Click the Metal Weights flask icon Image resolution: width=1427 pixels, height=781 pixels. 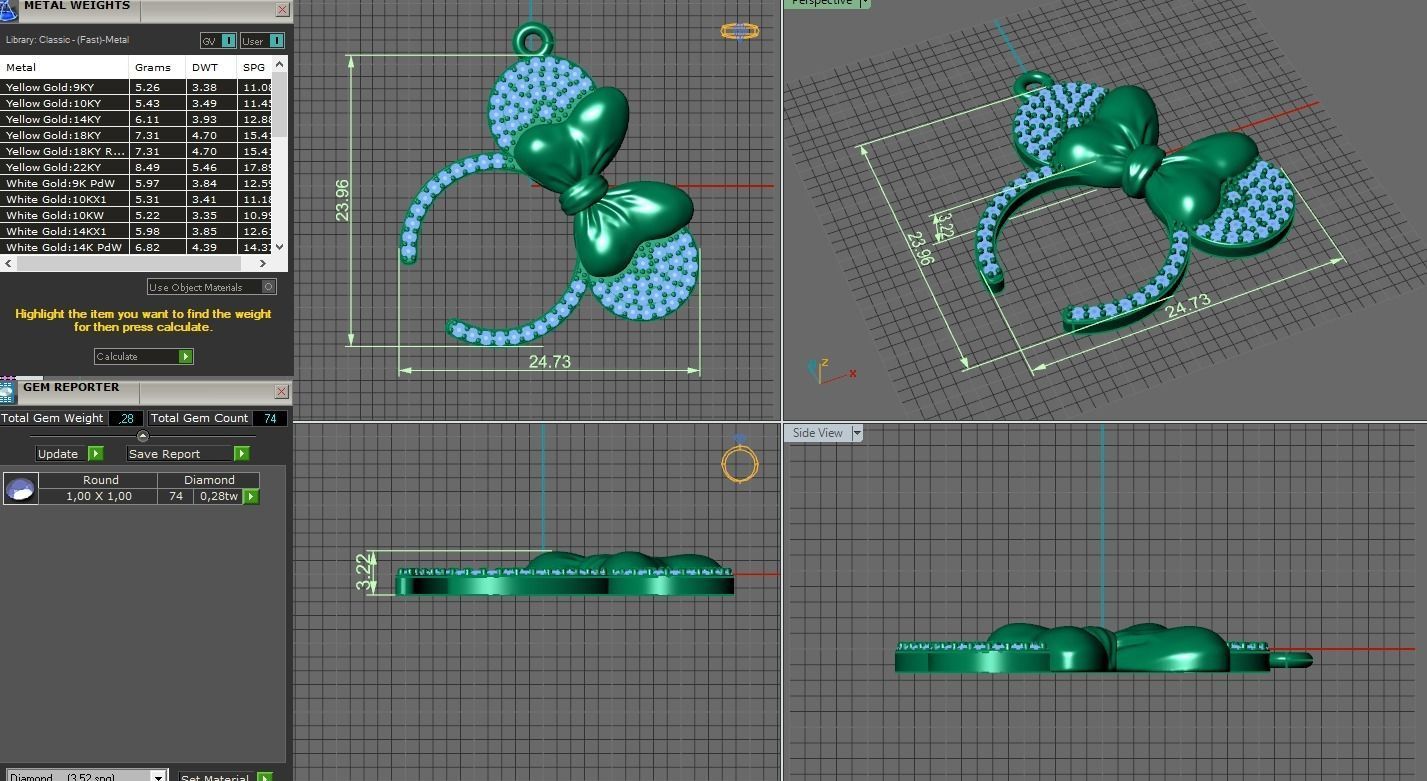9,10
